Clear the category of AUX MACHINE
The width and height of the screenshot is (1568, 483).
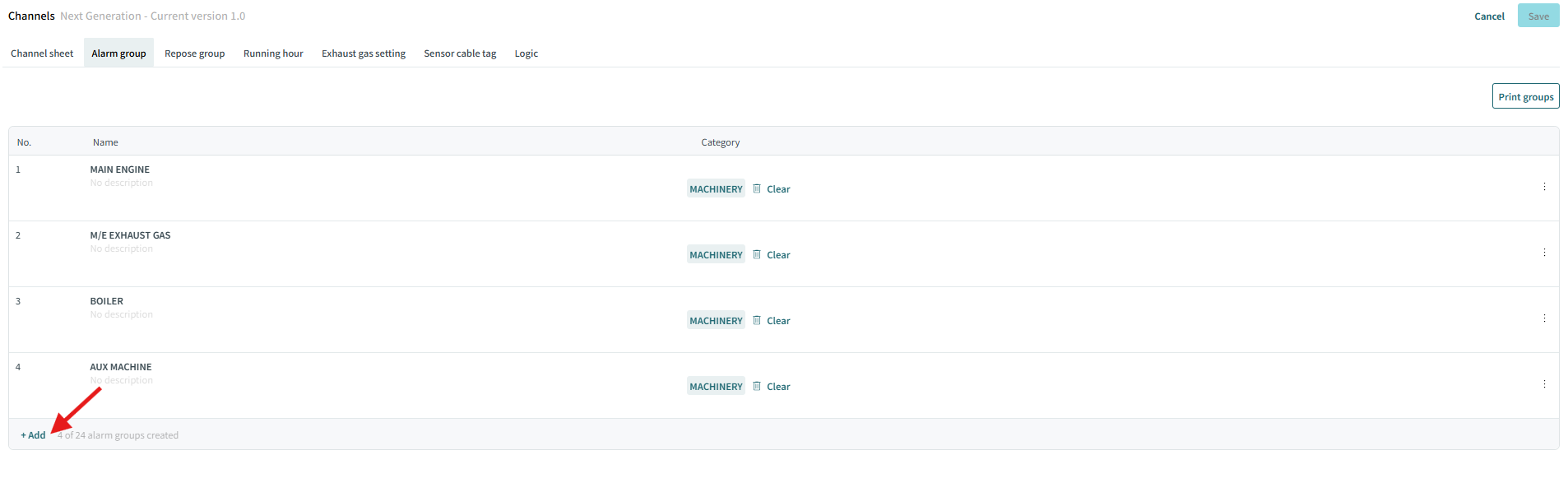778,387
